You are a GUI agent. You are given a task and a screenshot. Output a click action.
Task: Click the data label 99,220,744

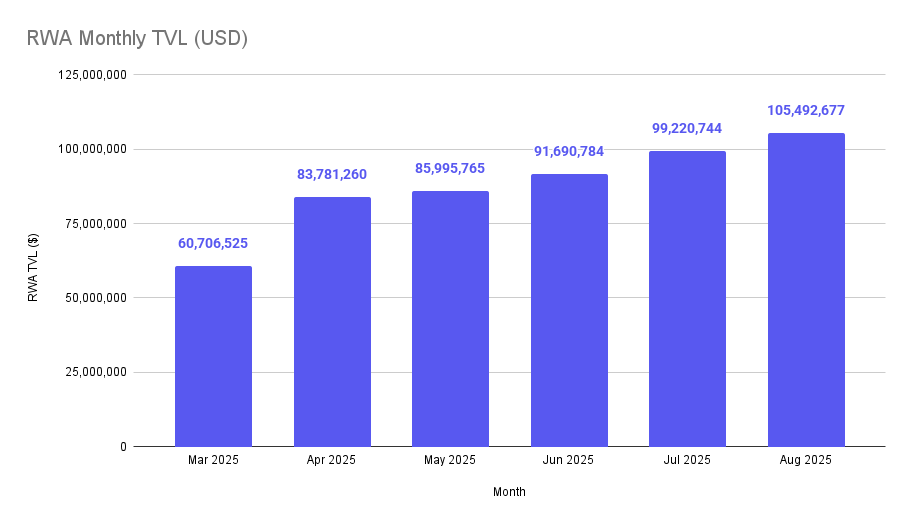click(x=687, y=128)
